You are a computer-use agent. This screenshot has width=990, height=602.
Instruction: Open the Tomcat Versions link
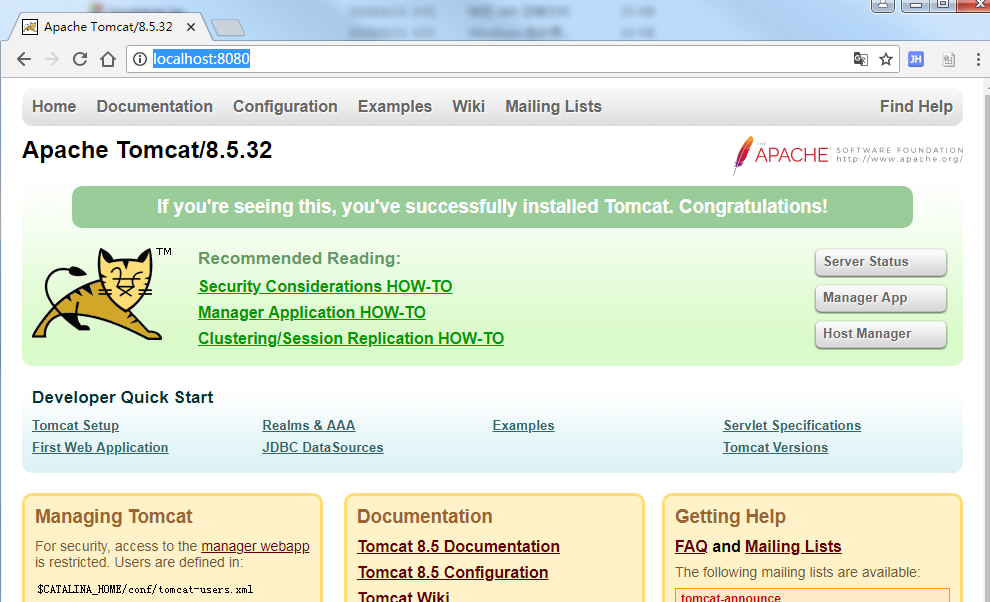click(x=775, y=447)
